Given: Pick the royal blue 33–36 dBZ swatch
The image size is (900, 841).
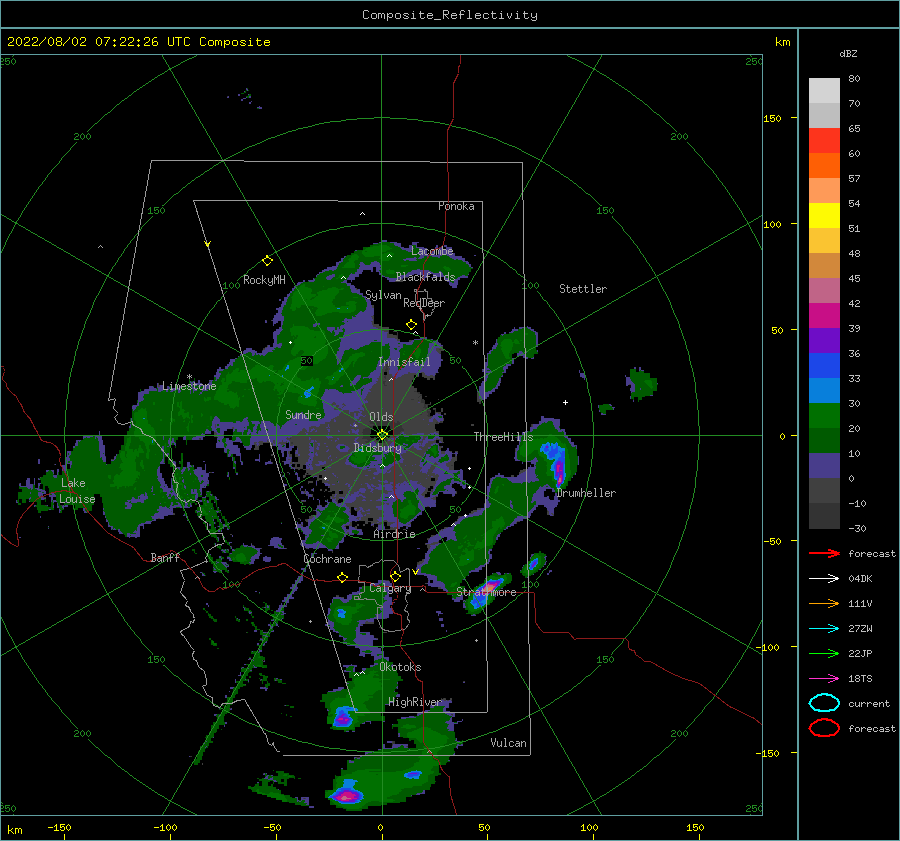Looking at the screenshot, I should tap(824, 366).
